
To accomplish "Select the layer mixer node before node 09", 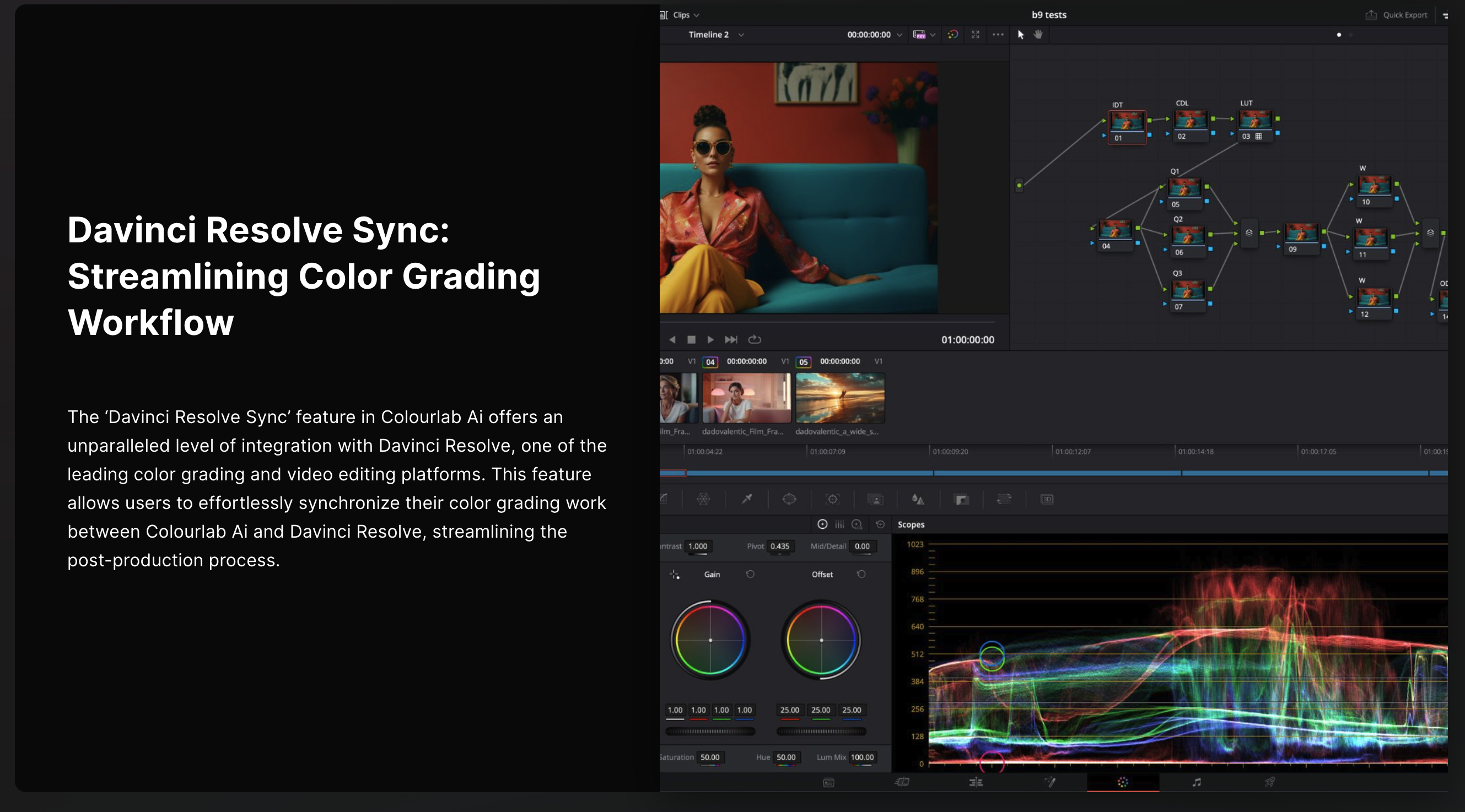I will pyautogui.click(x=1249, y=232).
